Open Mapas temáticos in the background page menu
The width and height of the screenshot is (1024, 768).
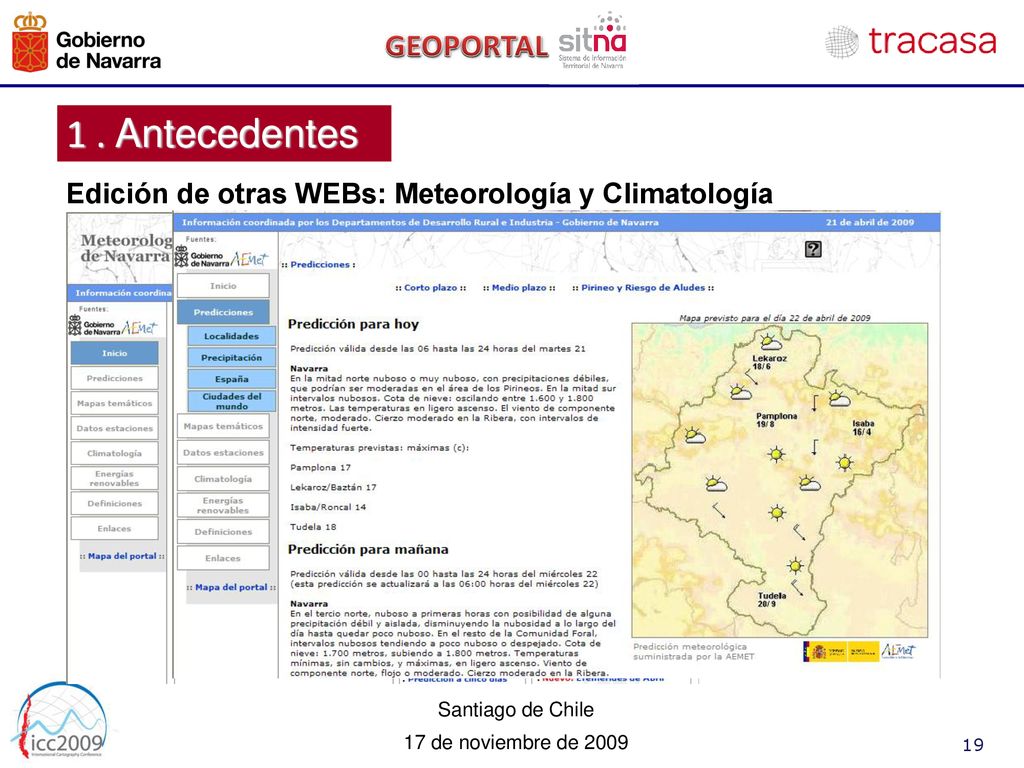tap(114, 403)
